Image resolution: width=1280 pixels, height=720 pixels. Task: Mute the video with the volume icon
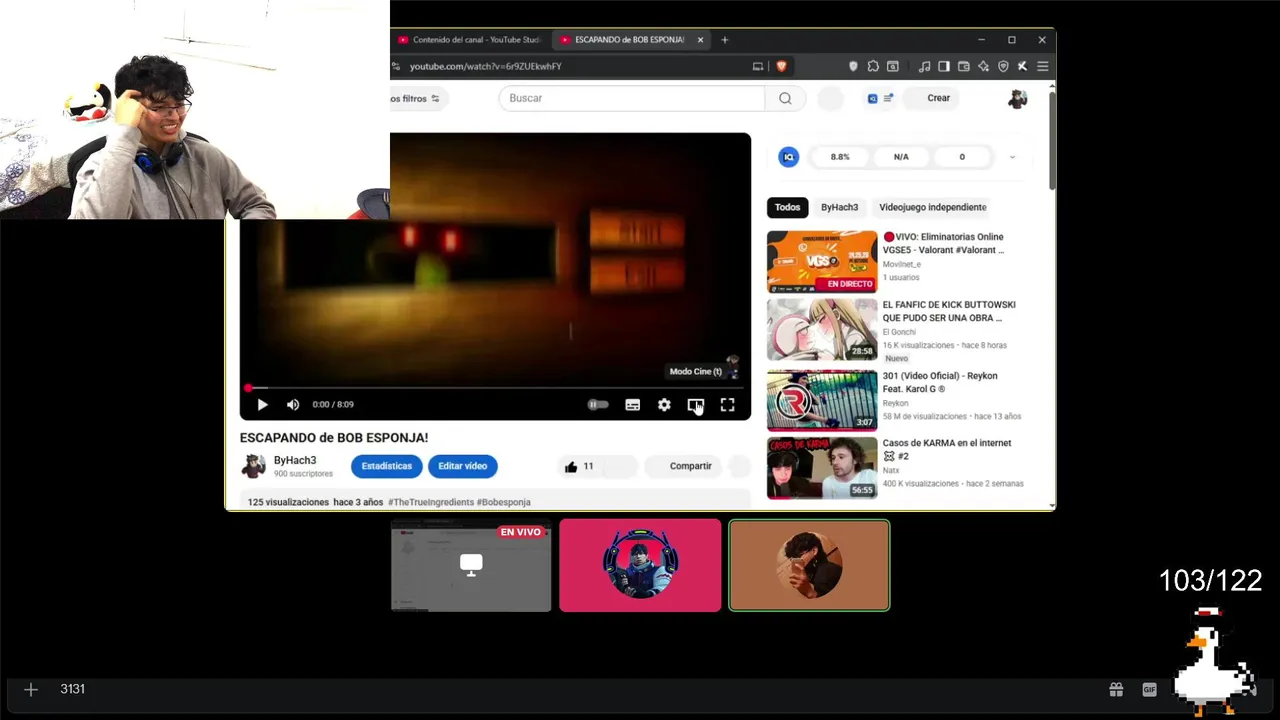[x=293, y=405]
